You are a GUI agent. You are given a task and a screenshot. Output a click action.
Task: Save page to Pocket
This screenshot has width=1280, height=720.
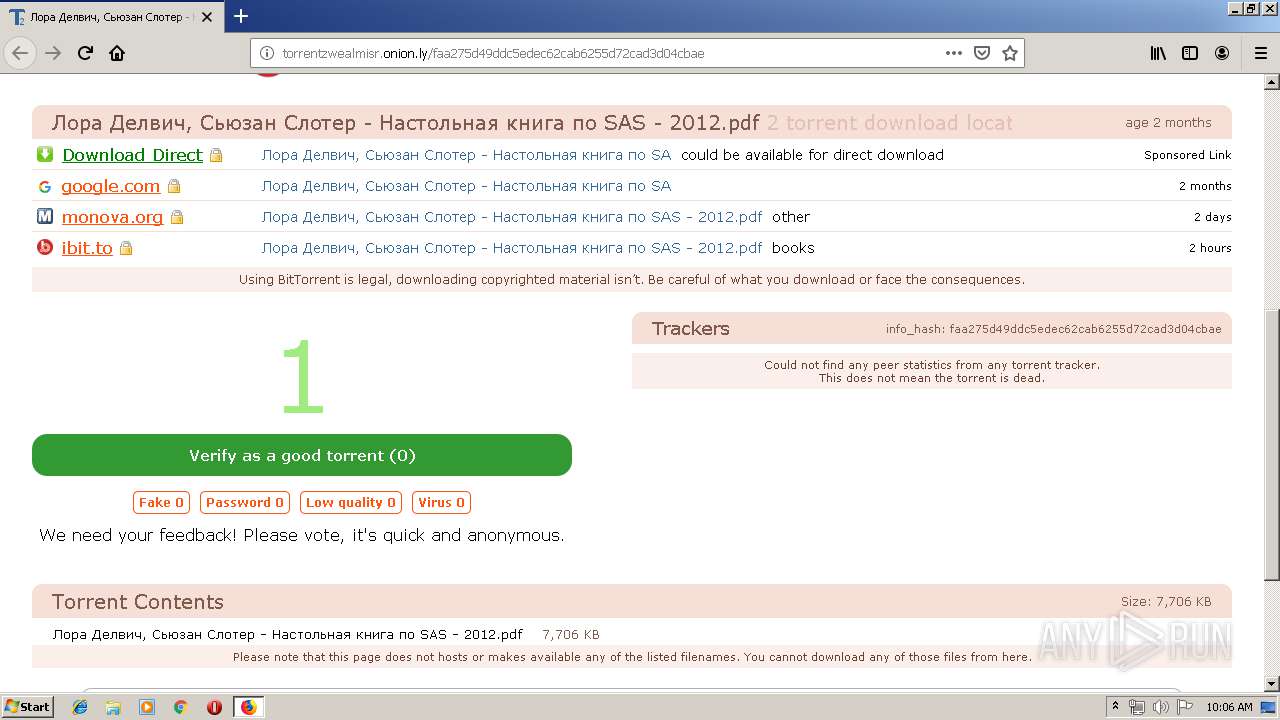point(982,53)
